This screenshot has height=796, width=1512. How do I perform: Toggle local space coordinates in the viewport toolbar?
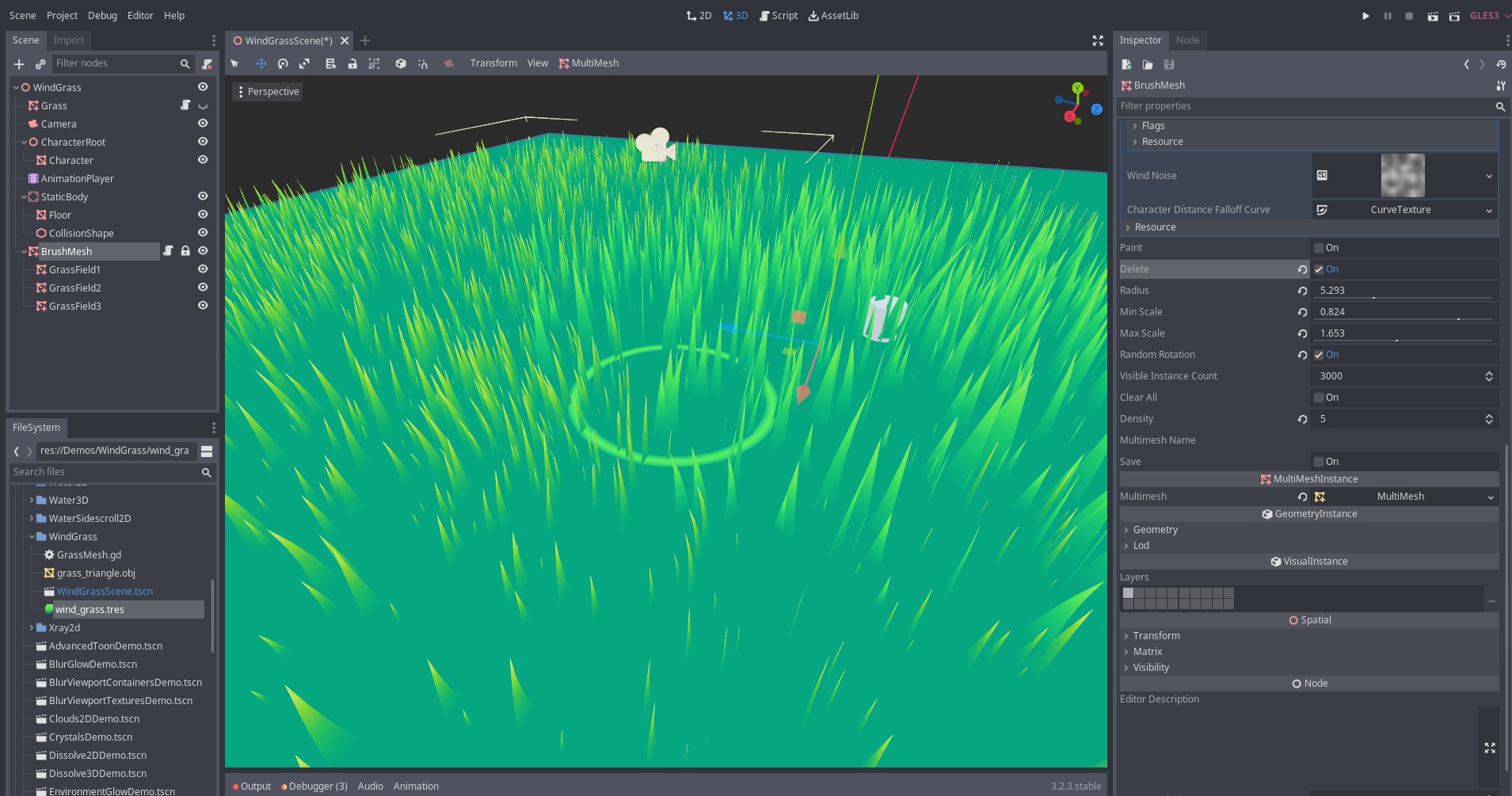pyautogui.click(x=402, y=63)
